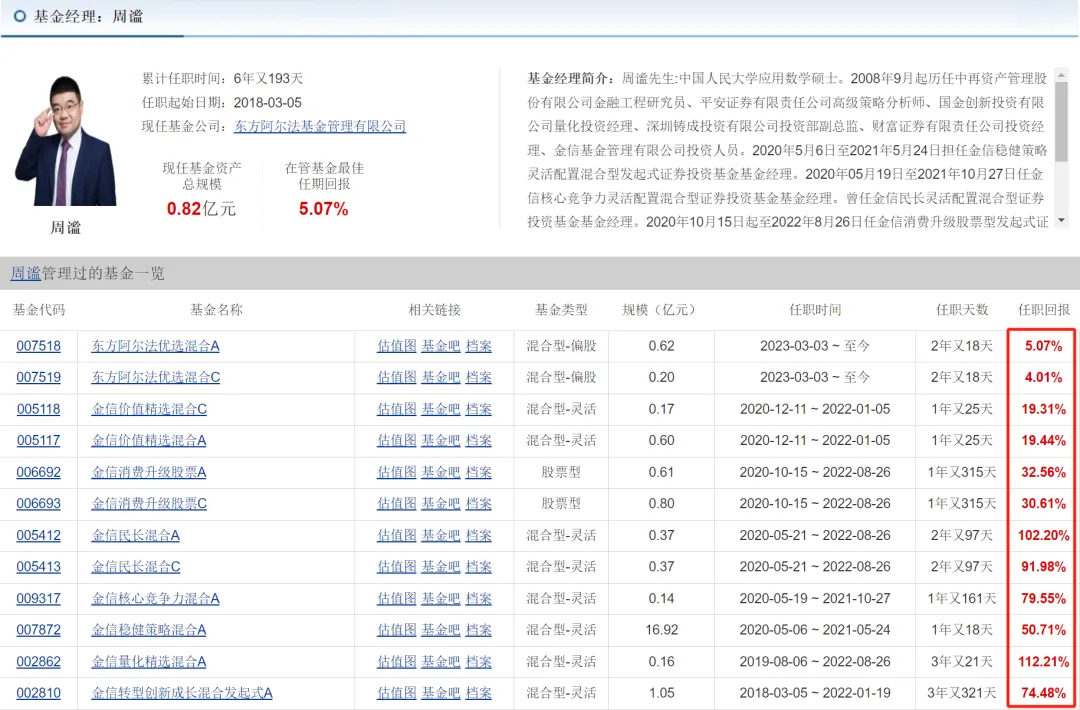Screen dimensions: 1080x710
Task: Open 东方阿尔法基金管理有限公司 company link
Action: (320, 126)
